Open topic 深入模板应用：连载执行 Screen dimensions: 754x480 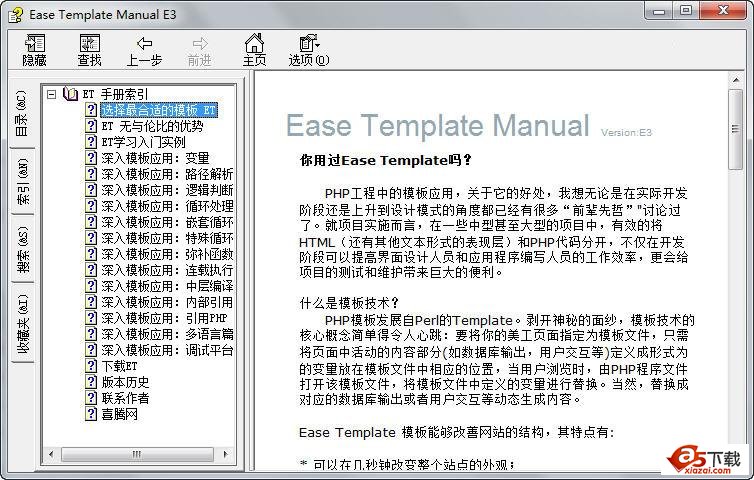(167, 270)
